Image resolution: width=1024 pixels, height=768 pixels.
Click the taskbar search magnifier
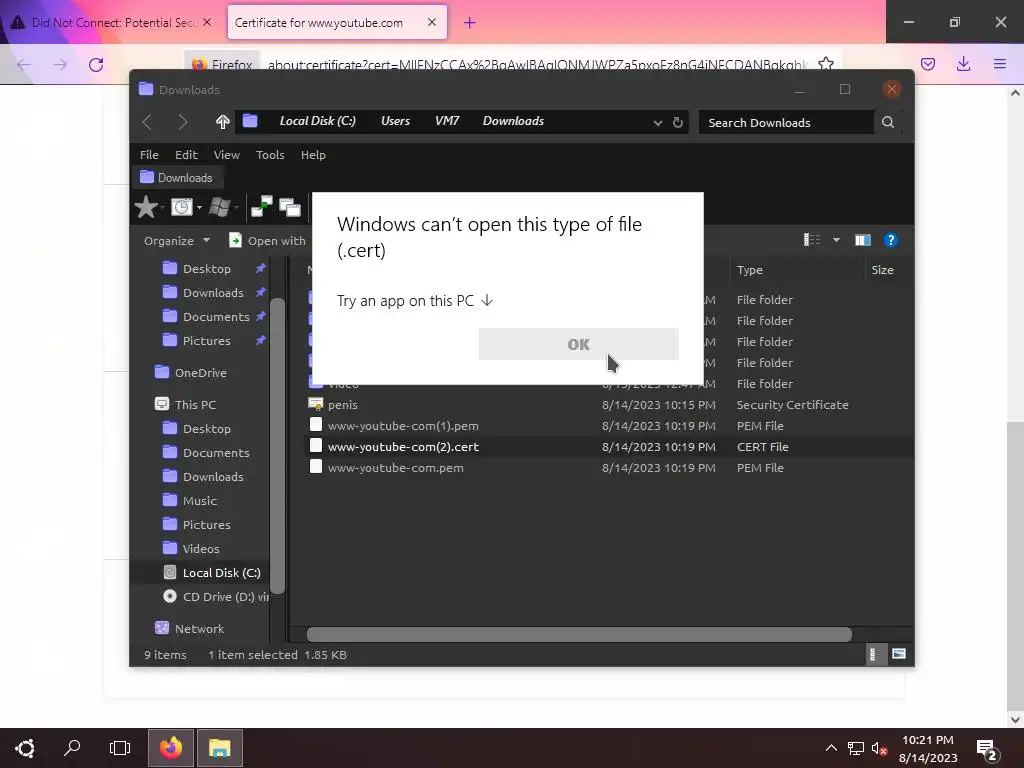tap(72, 748)
